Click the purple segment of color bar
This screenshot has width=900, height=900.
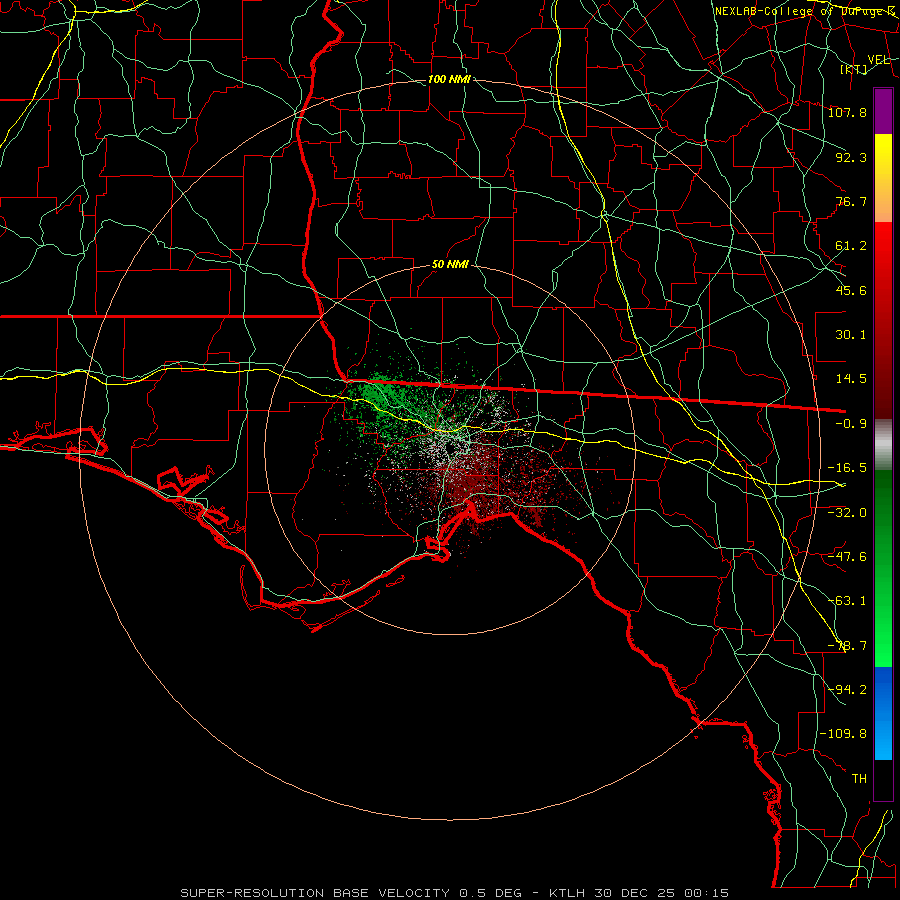(883, 112)
